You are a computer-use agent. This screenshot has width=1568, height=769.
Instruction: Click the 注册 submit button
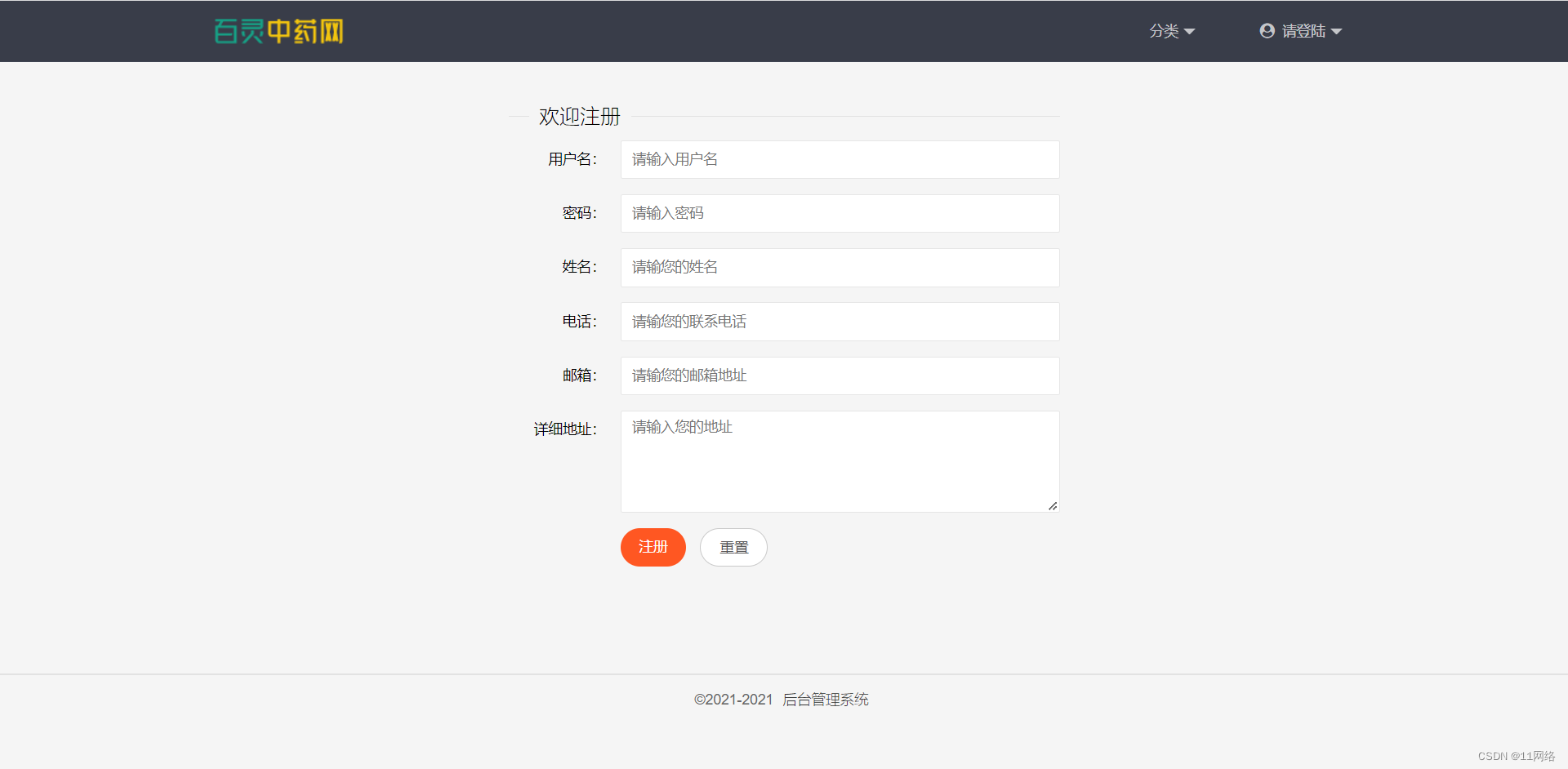653,547
